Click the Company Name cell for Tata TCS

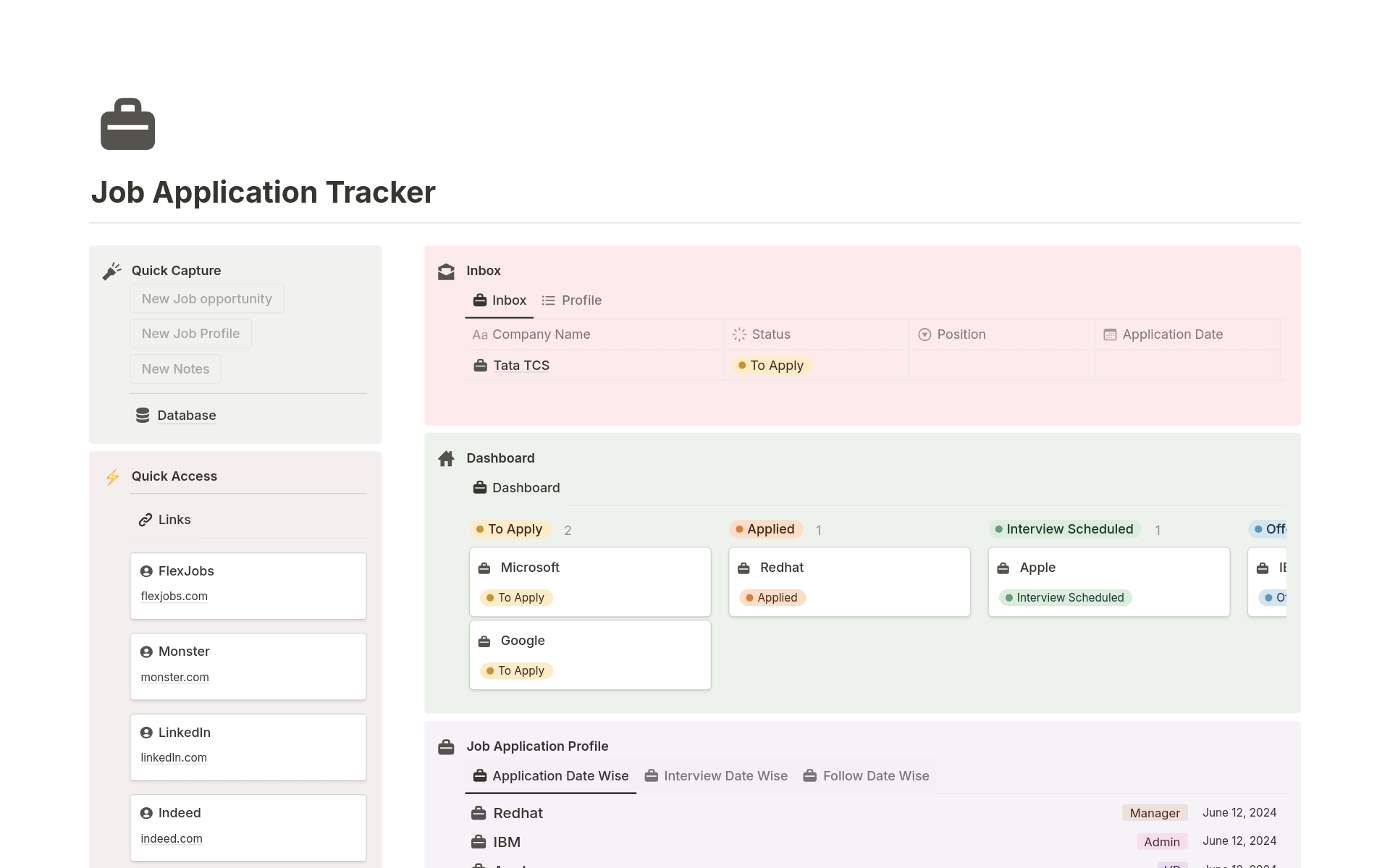(x=521, y=365)
